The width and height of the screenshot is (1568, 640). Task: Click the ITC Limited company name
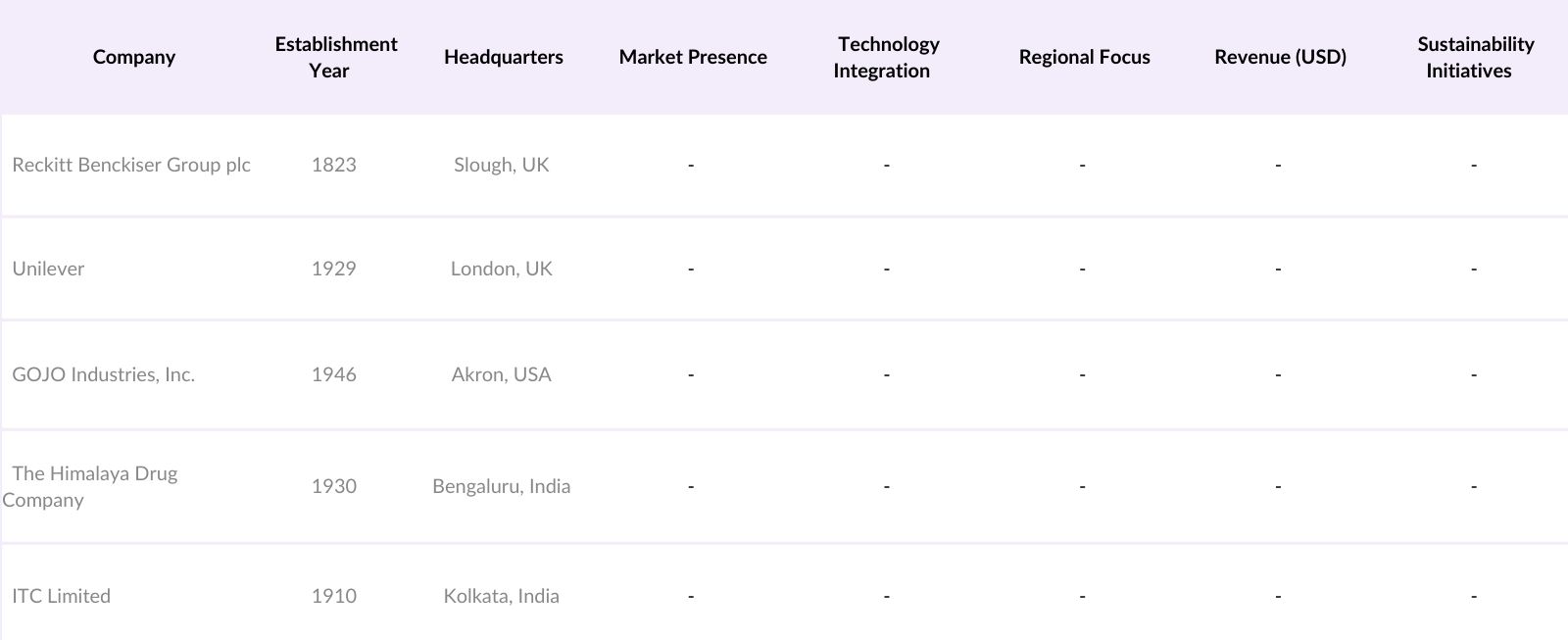(61, 596)
